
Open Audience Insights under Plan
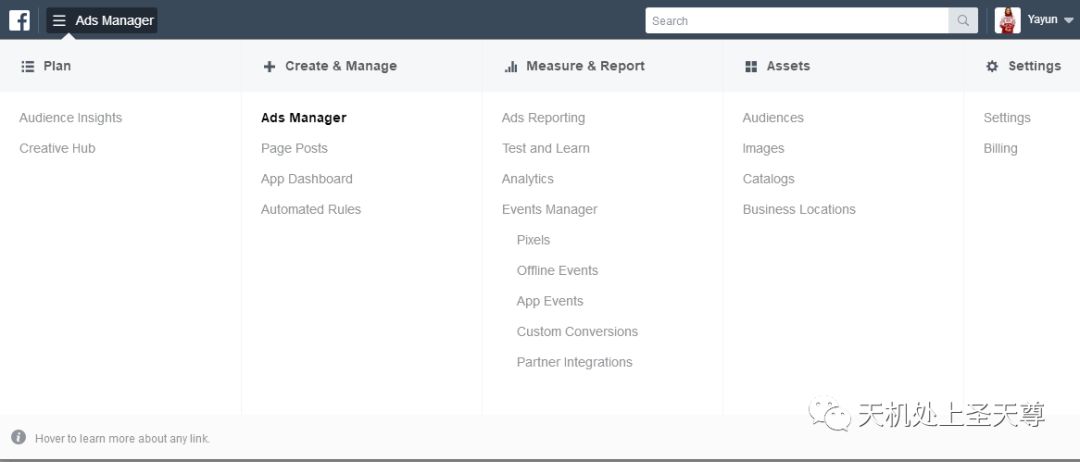click(x=70, y=118)
